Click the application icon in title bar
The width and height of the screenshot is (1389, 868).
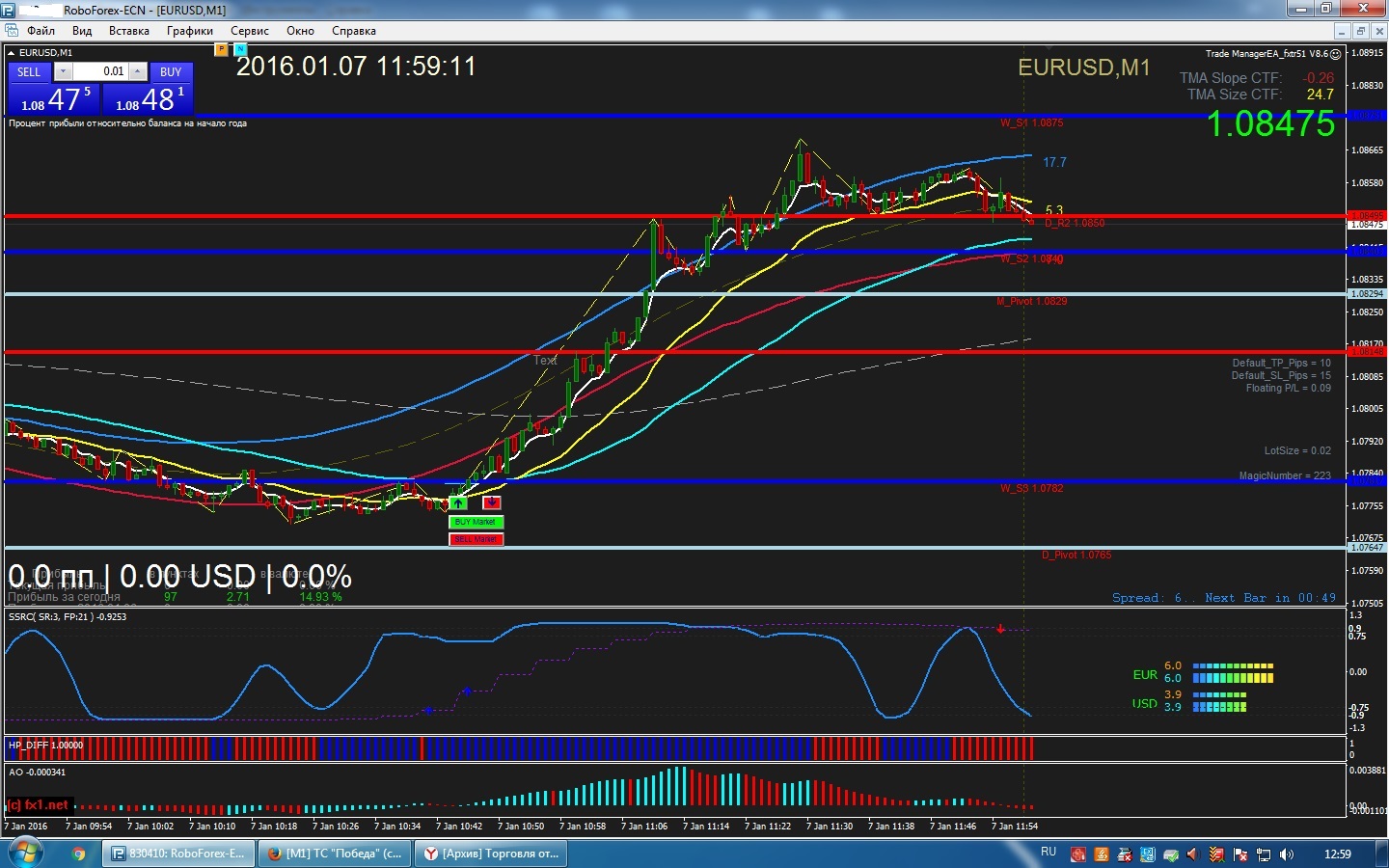coord(9,9)
